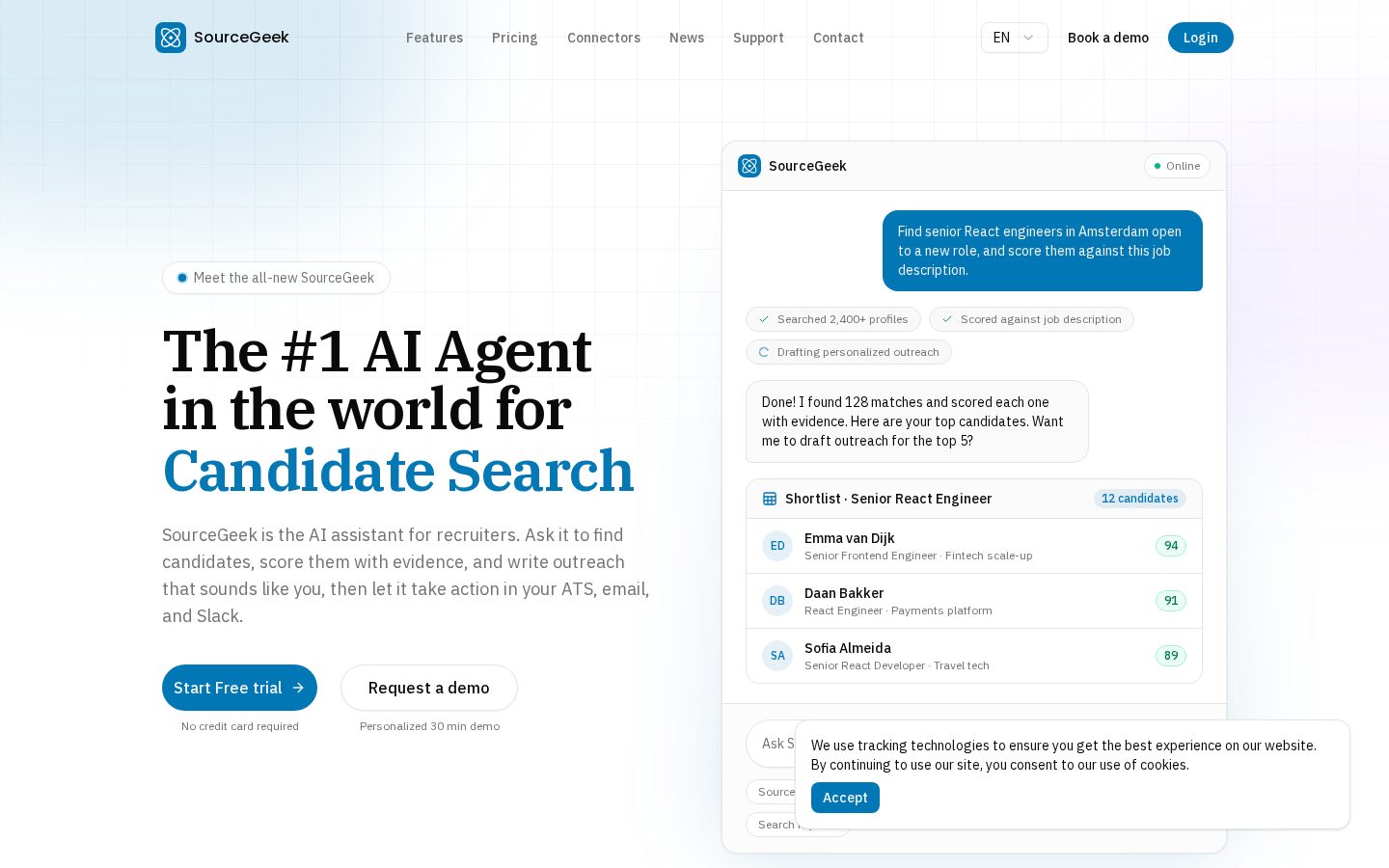Click the DB avatar for Daan Bakker
The image size is (1389, 868).
coord(777,601)
